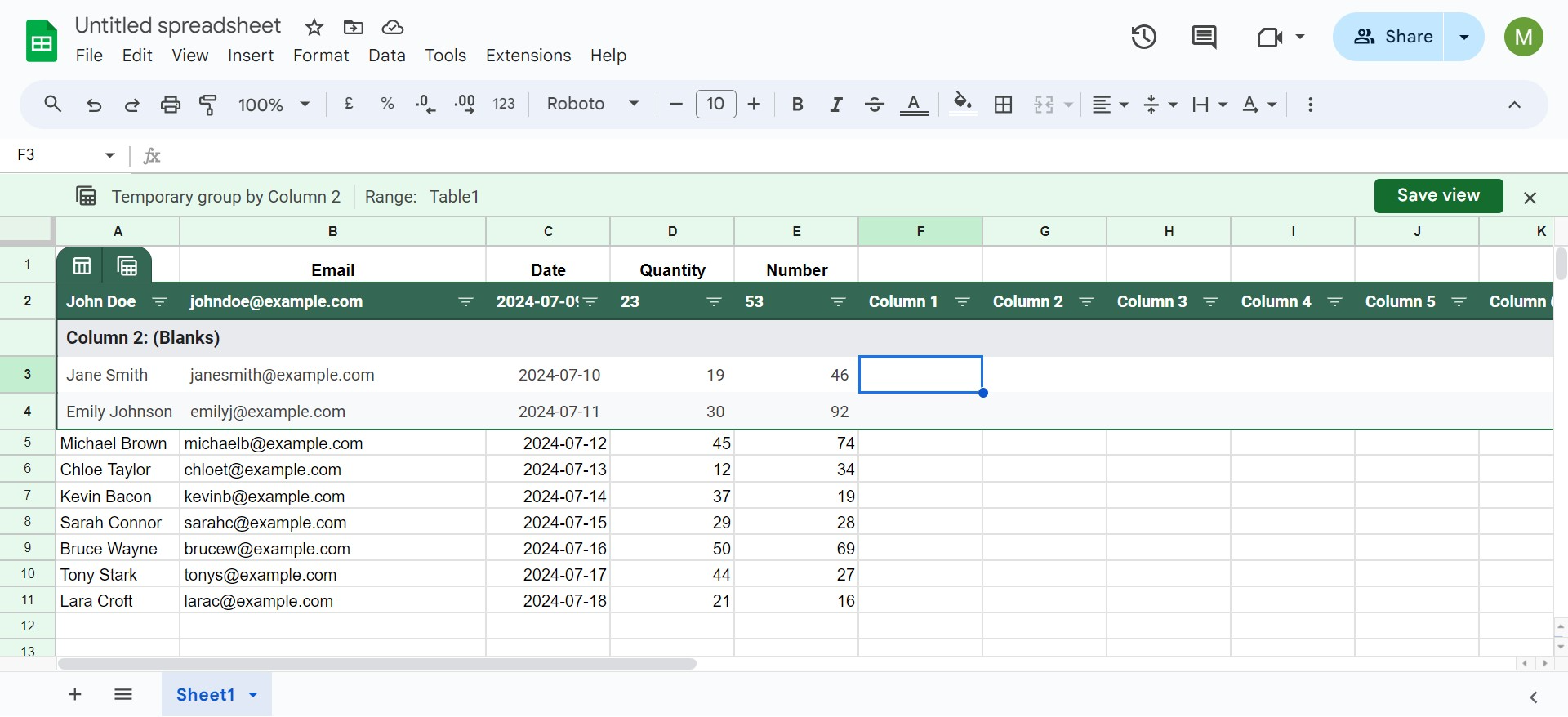The width and height of the screenshot is (1568, 717).
Task: Open version history clock icon
Action: tap(1143, 37)
